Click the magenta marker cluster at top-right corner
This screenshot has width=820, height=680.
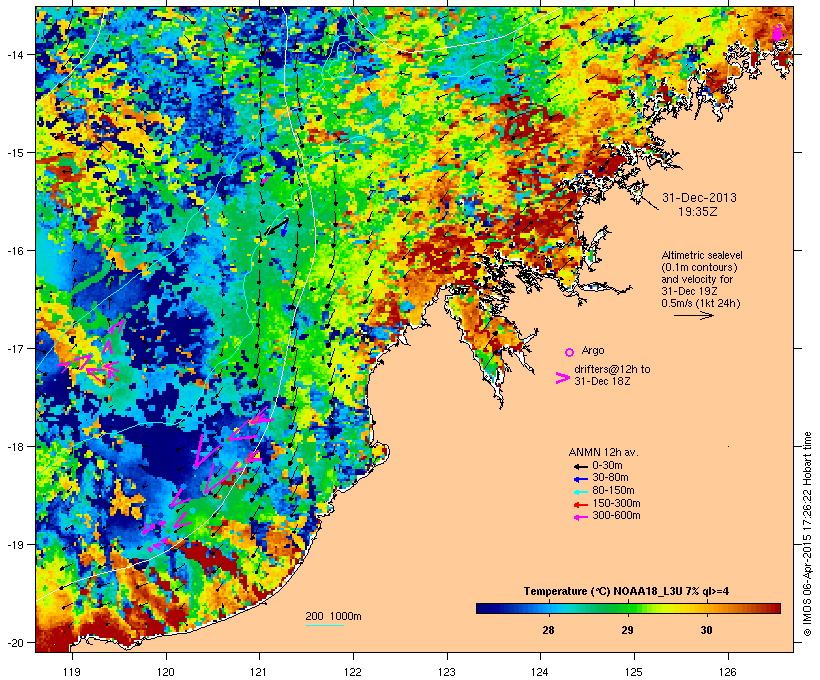pyautogui.click(x=779, y=32)
